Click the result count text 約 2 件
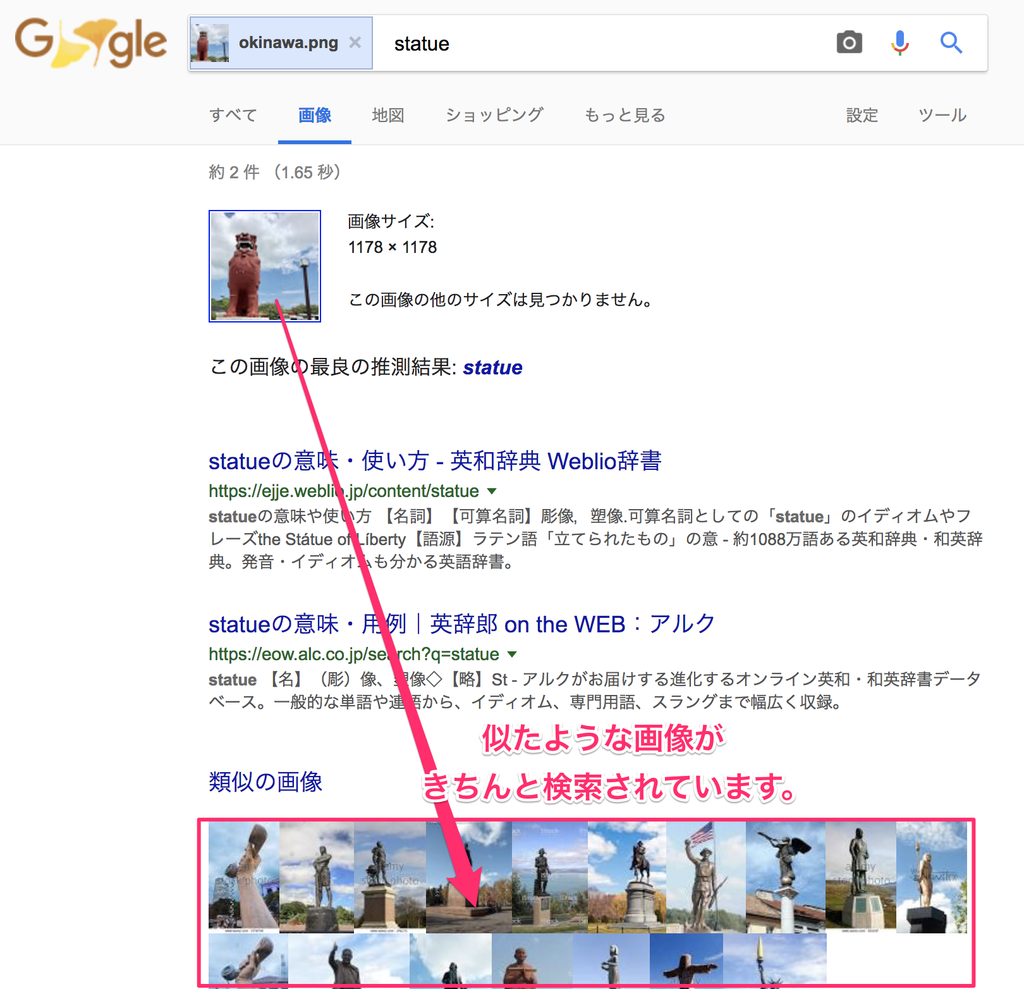 click(x=234, y=172)
